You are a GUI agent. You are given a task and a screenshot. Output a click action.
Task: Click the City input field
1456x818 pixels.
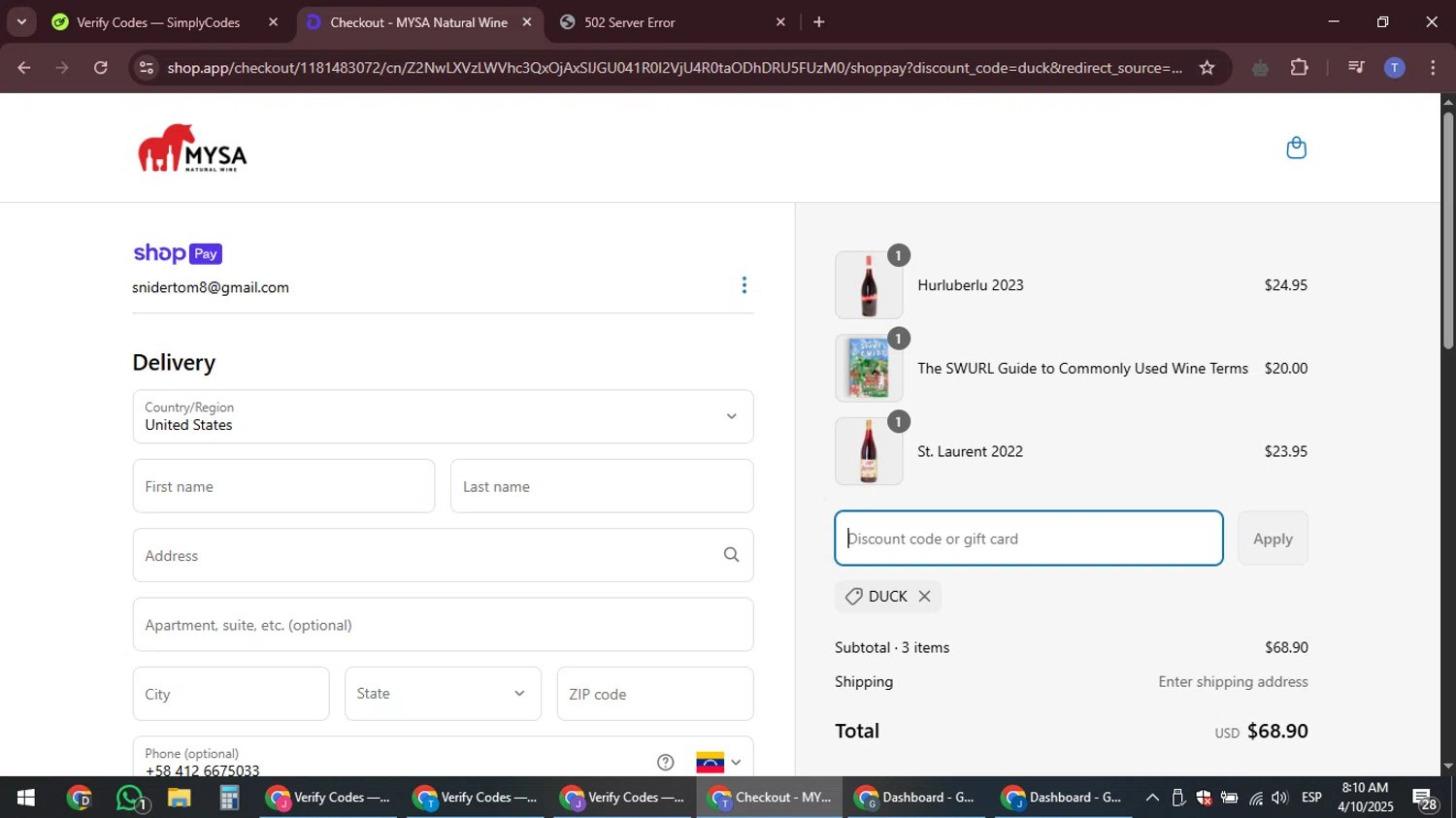231,694
